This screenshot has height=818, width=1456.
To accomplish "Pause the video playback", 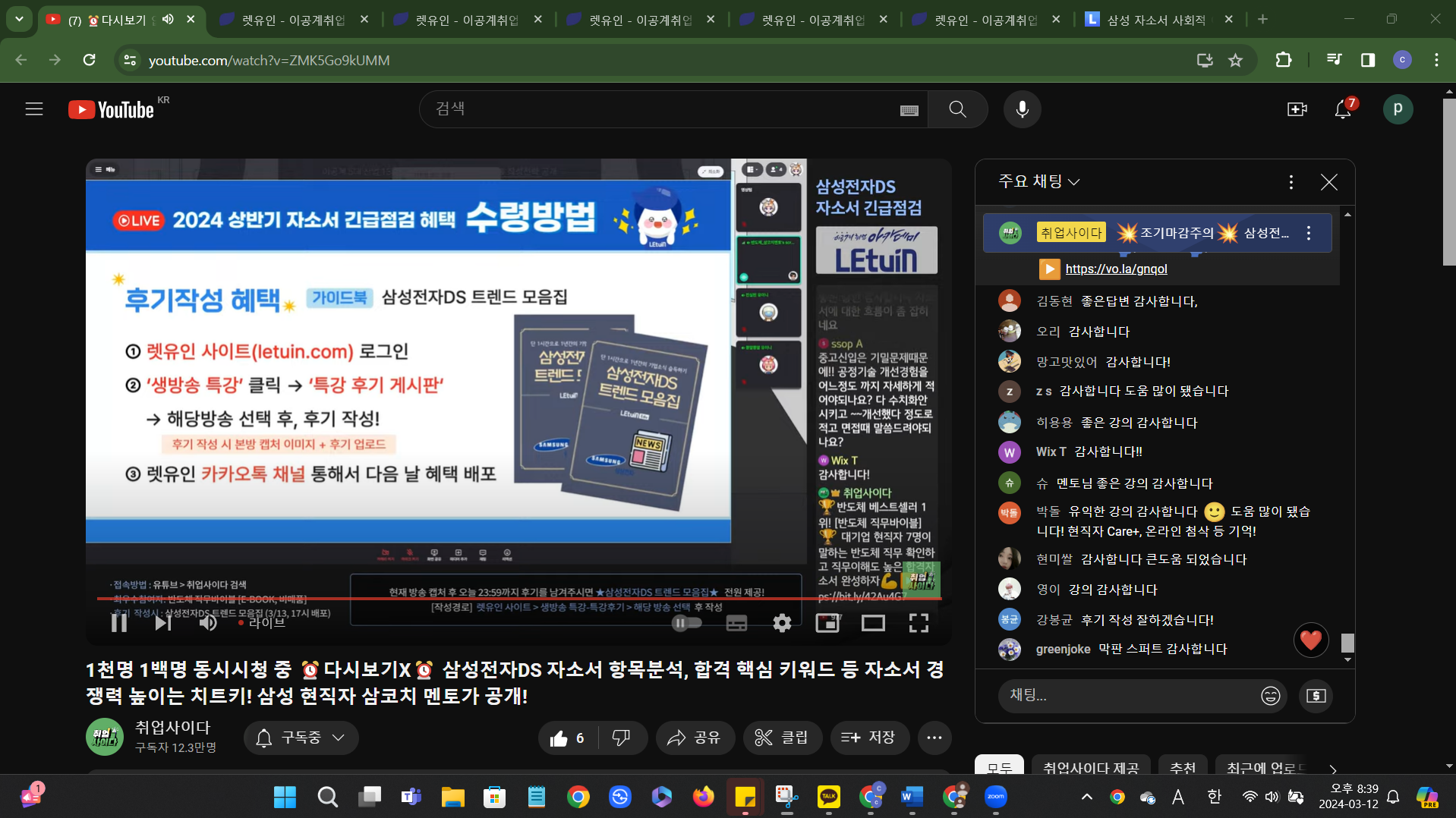I will coord(119,623).
